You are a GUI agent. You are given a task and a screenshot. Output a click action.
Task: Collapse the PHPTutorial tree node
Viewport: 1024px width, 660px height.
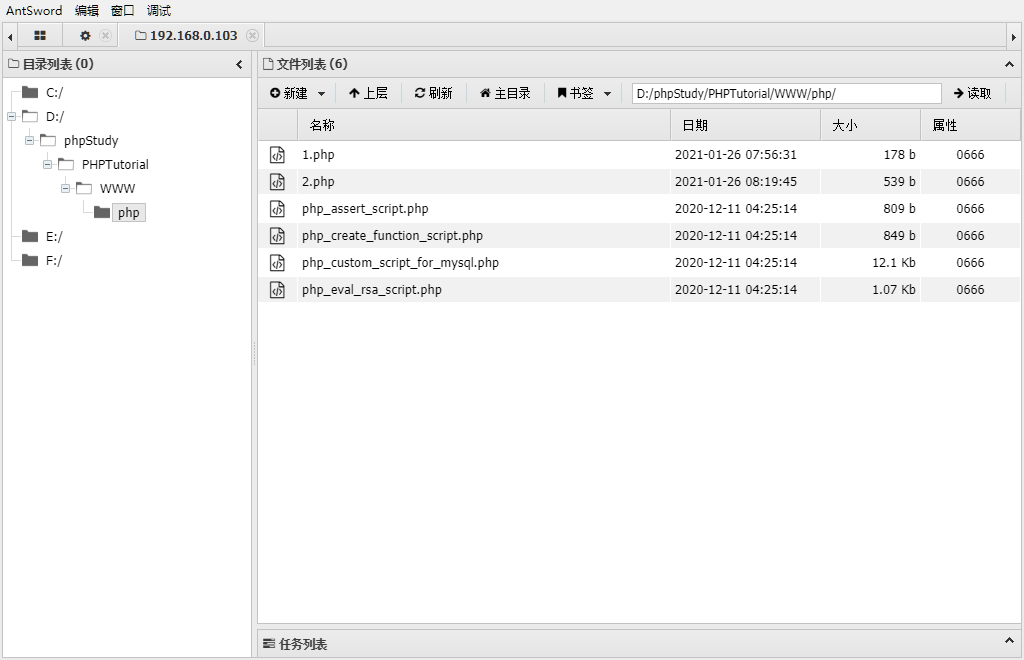[x=48, y=165]
